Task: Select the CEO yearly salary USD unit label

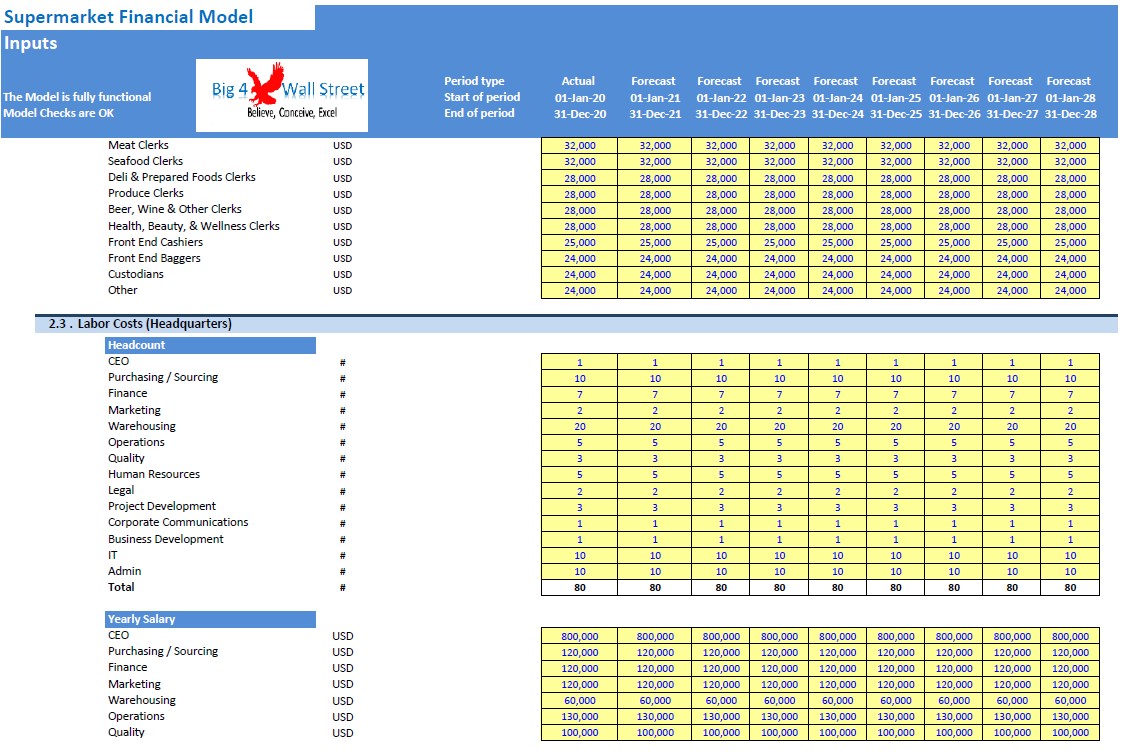Action: [342, 636]
